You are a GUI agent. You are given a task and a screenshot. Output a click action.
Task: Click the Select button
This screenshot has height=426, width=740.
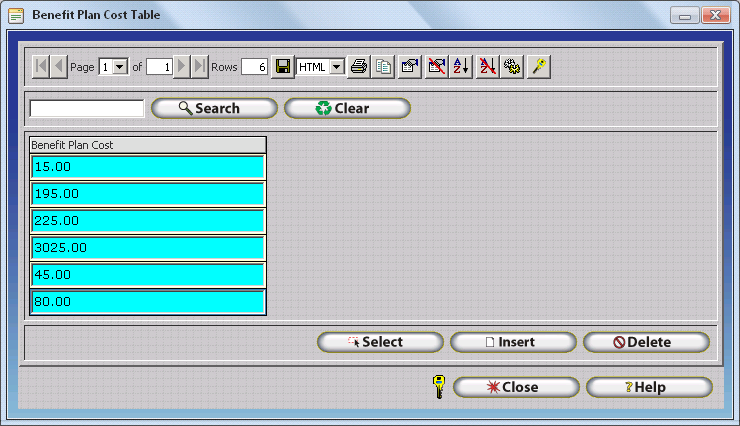coord(380,342)
